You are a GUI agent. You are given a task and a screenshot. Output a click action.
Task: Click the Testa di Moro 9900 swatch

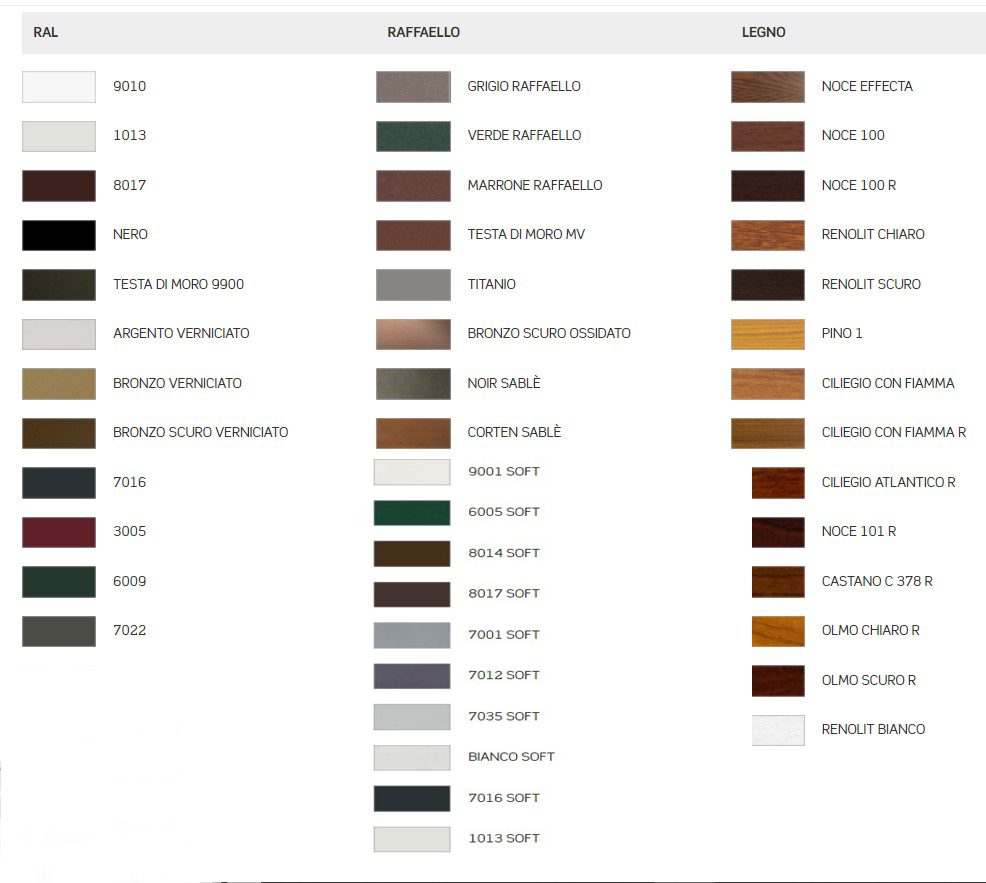pos(59,285)
